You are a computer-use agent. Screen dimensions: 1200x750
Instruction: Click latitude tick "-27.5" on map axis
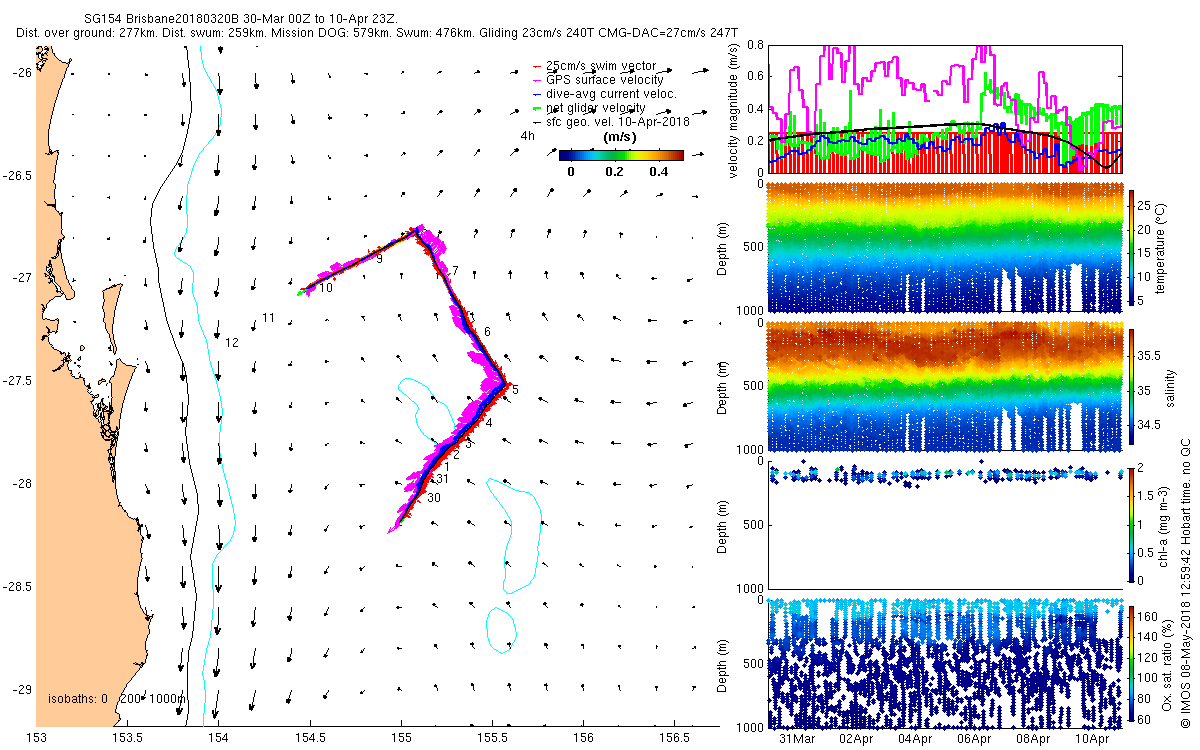click(x=17, y=381)
